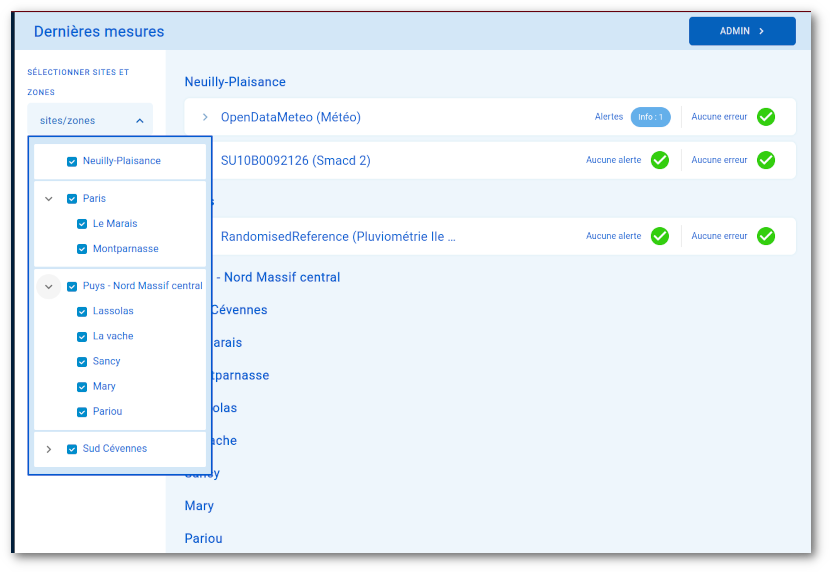Viewport: 830px width, 572px height.
Task: Click the green alert check icon for SU10B0092126
Action: pos(660,160)
